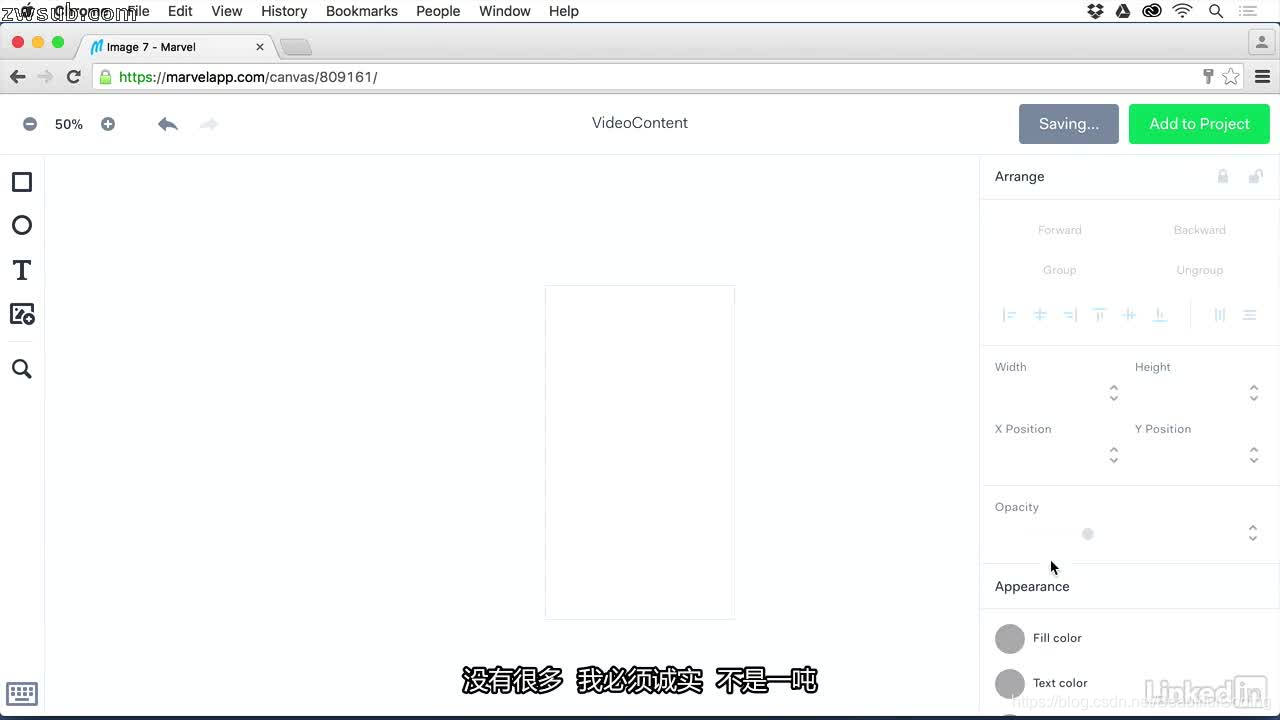Ungroup the selected elements
Screen dimensions: 1280x720
click(1200, 270)
